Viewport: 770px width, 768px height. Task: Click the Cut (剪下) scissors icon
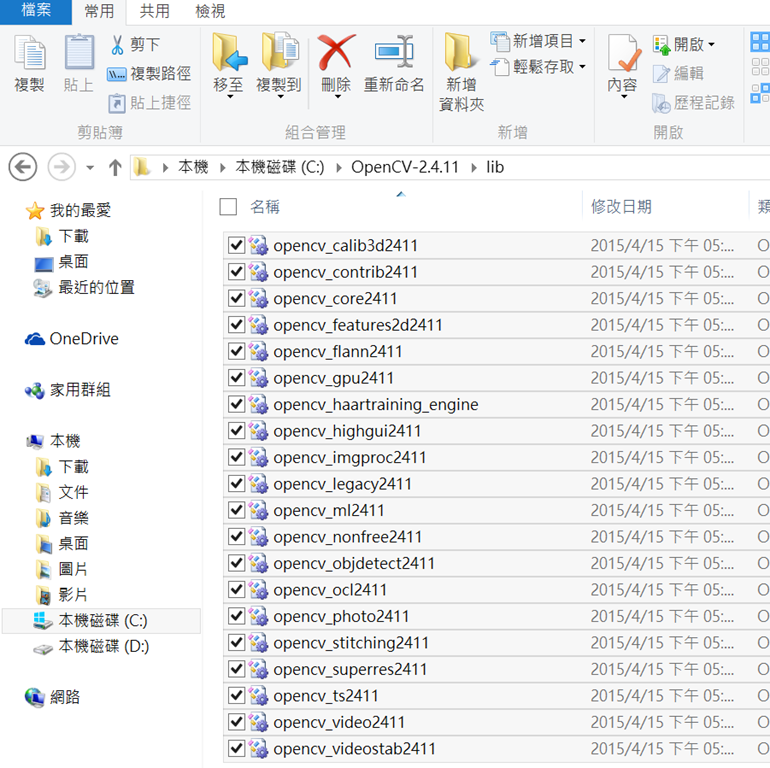(117, 45)
